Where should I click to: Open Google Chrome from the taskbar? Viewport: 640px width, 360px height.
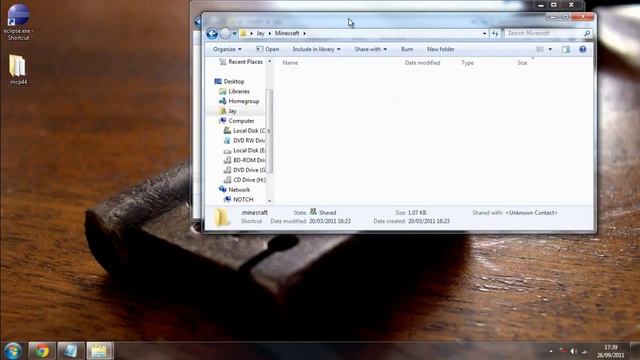coord(42,351)
